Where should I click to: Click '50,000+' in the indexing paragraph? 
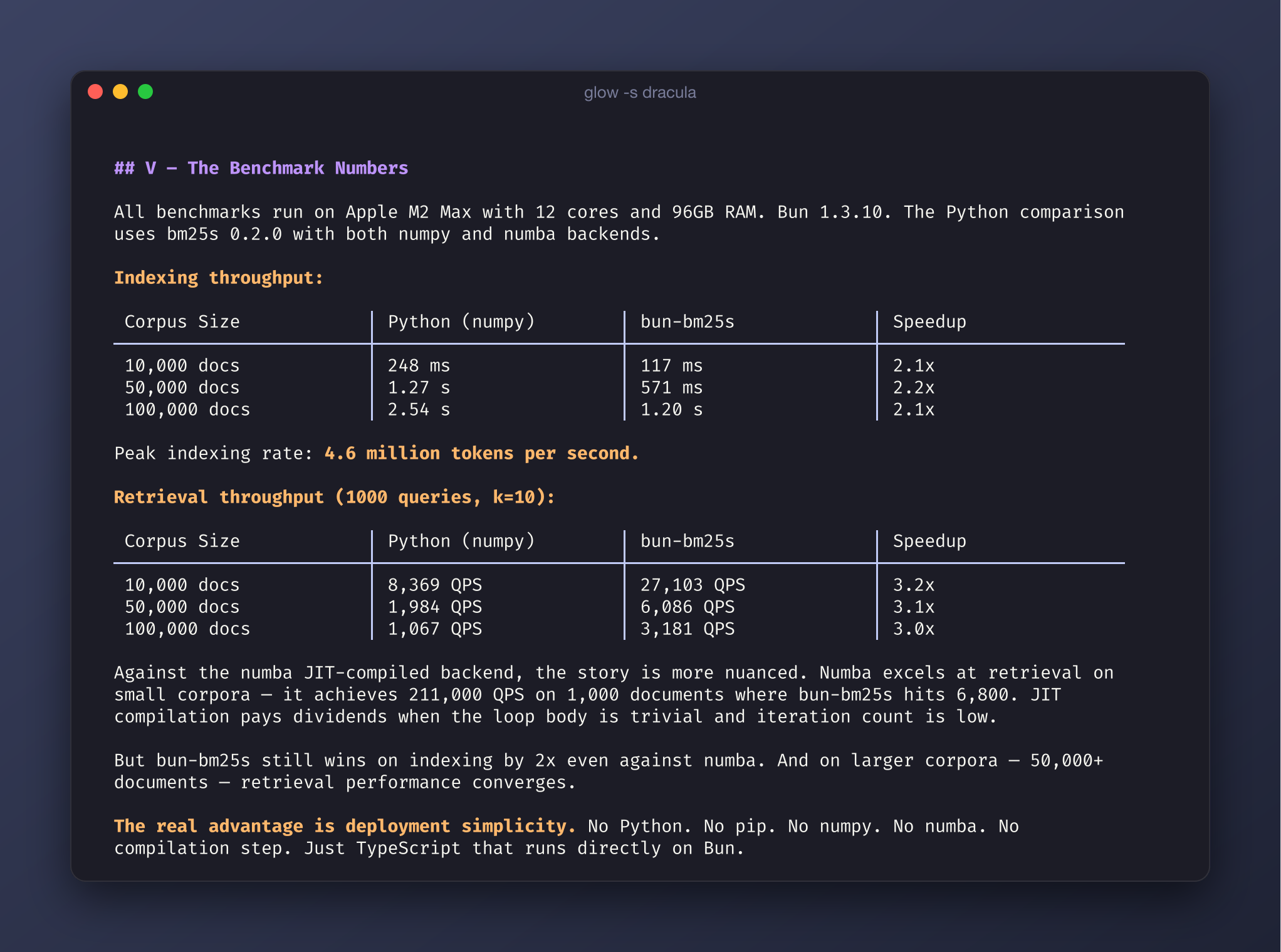point(1067,760)
